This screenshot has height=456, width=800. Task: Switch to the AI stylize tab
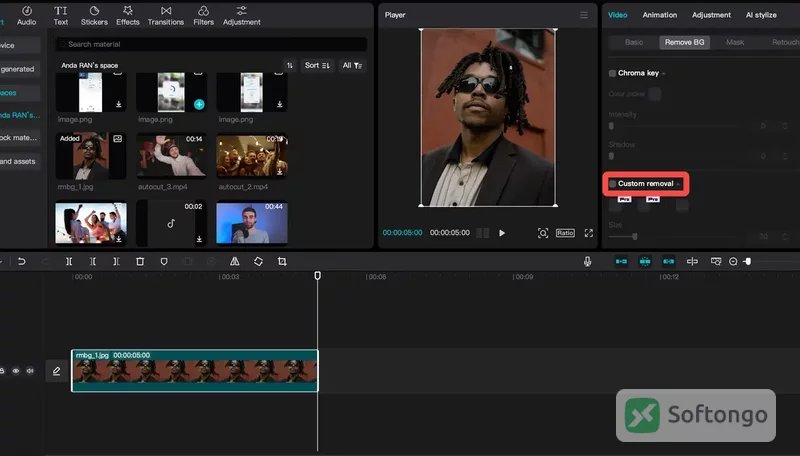coord(761,15)
